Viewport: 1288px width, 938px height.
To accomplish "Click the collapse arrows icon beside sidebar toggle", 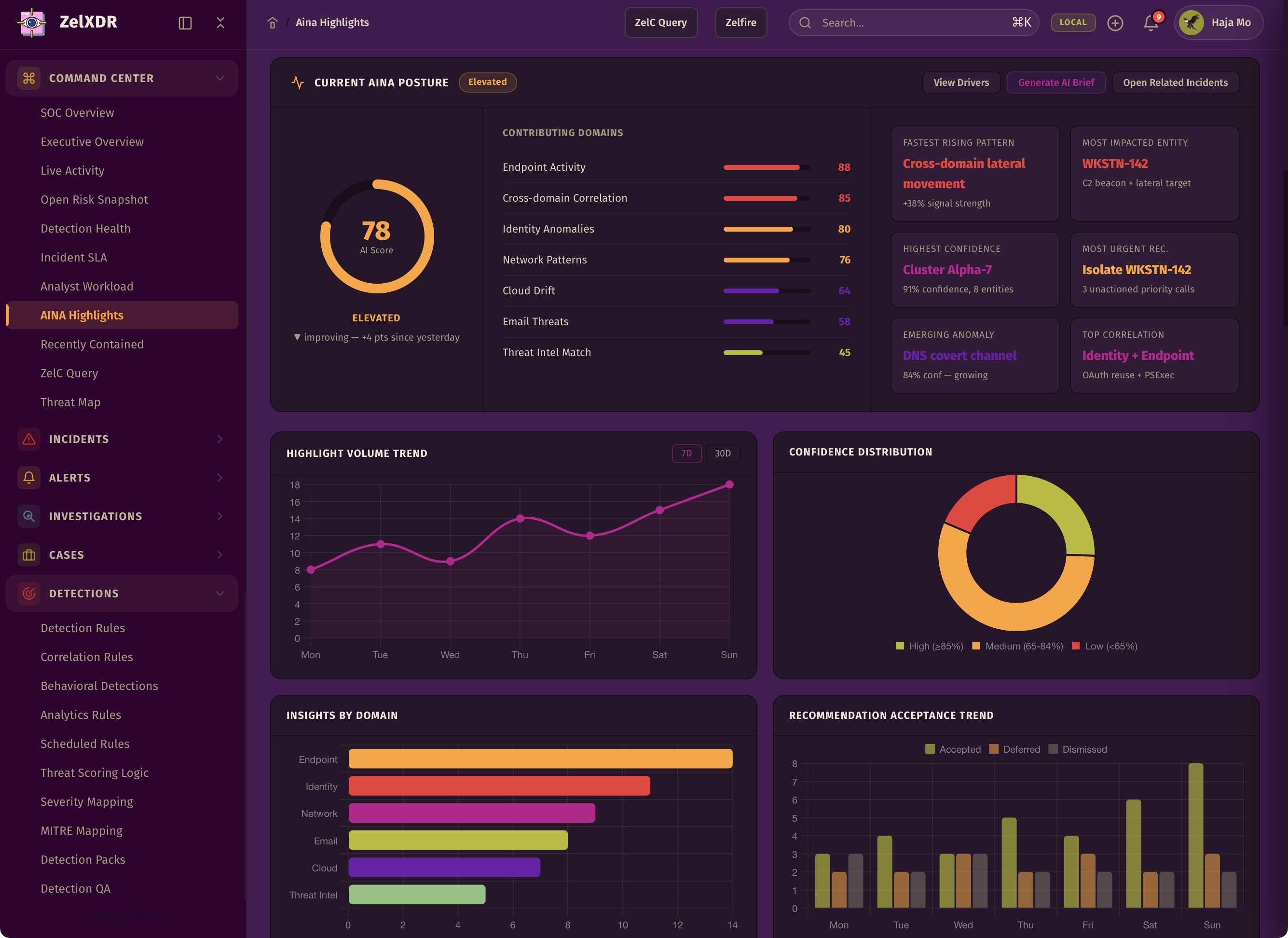I will pyautogui.click(x=220, y=23).
